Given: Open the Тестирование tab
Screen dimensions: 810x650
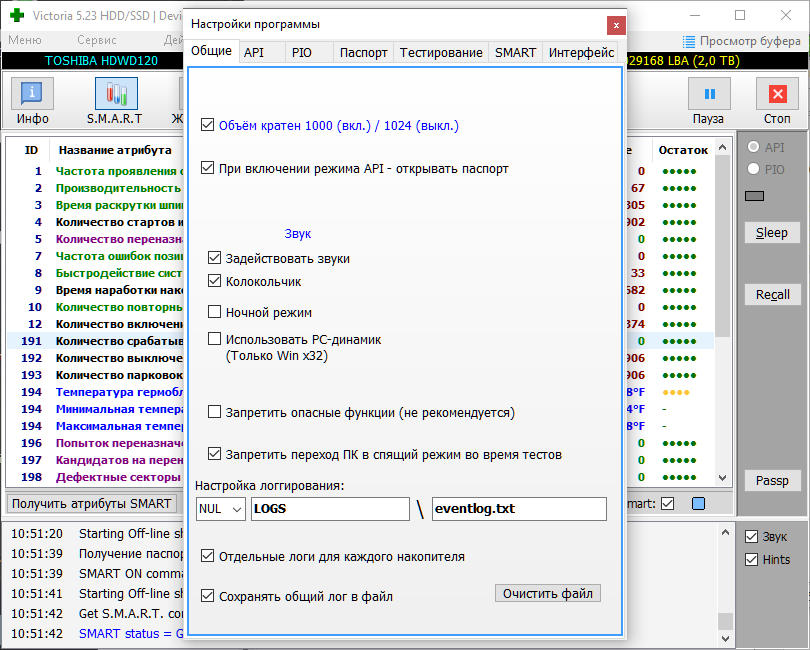Looking at the screenshot, I should tap(441, 53).
